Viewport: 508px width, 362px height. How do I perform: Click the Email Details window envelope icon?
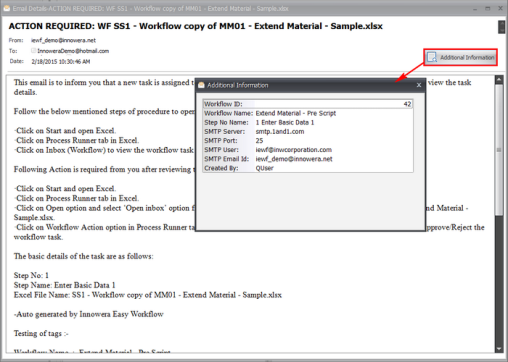pos(6,8)
